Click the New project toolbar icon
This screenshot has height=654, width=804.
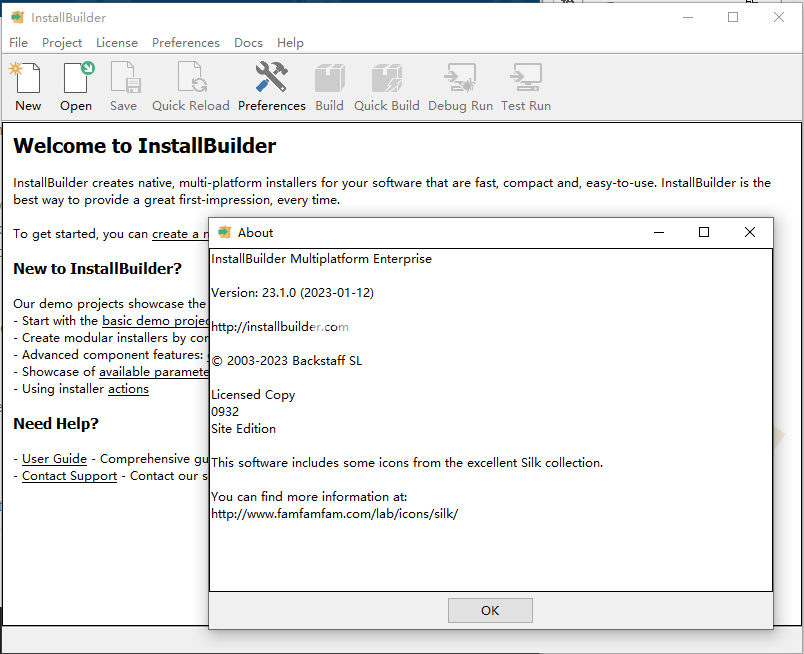(x=28, y=86)
